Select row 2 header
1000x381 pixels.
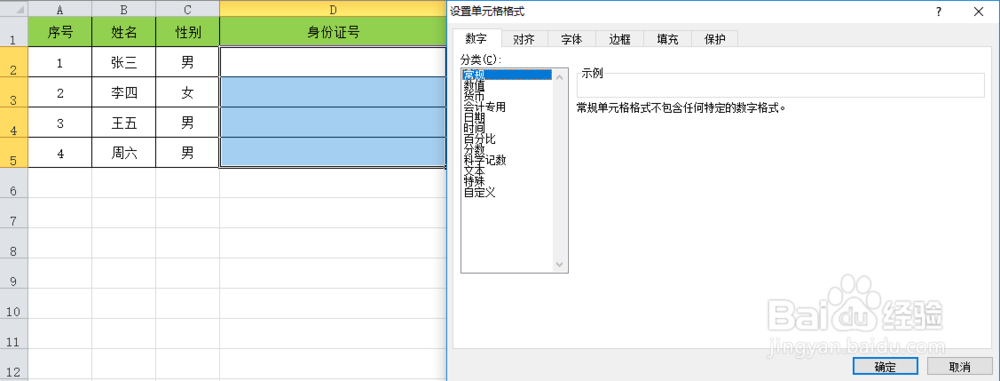click(13, 63)
